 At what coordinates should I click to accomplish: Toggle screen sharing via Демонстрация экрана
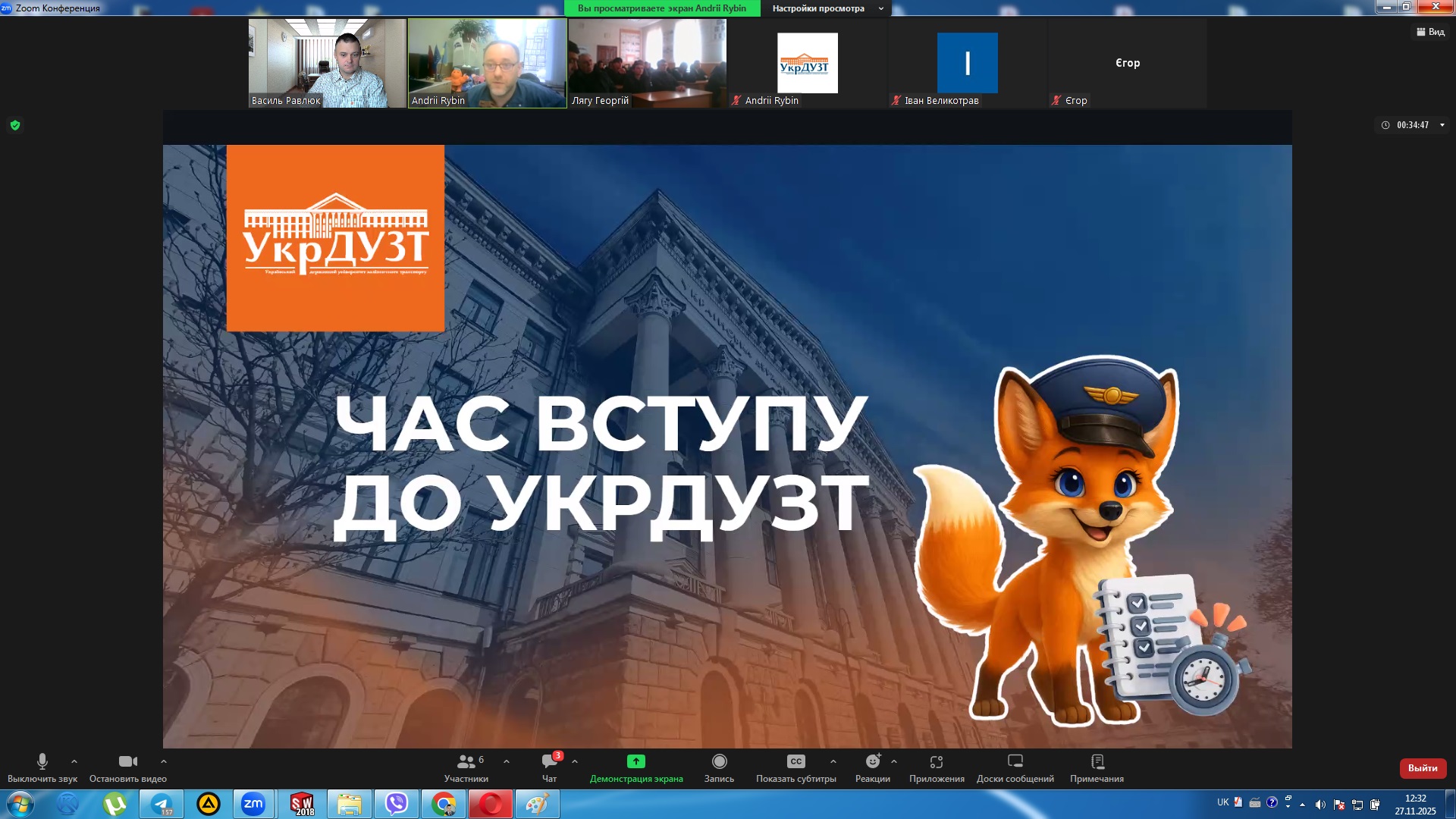(x=635, y=766)
